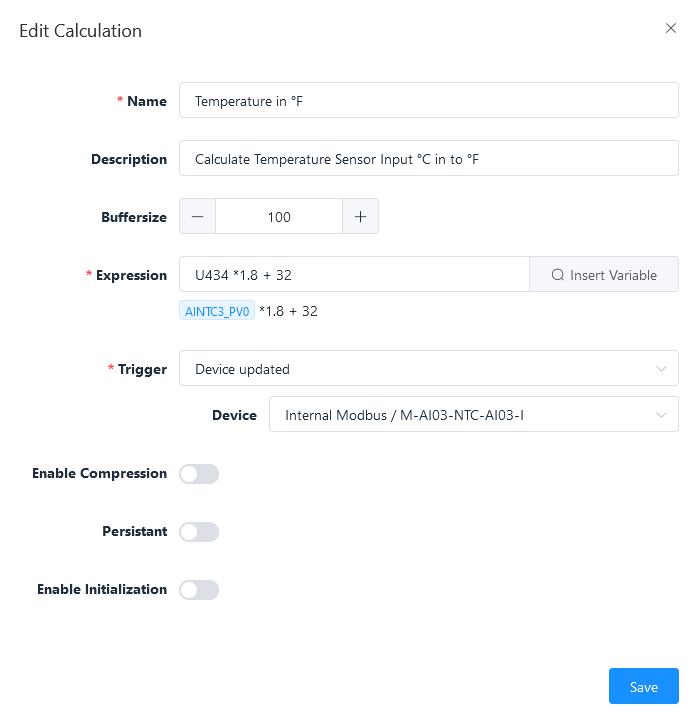This screenshot has width=697, height=722.
Task: Enable the Initialization toggle switch
Action: 198,590
